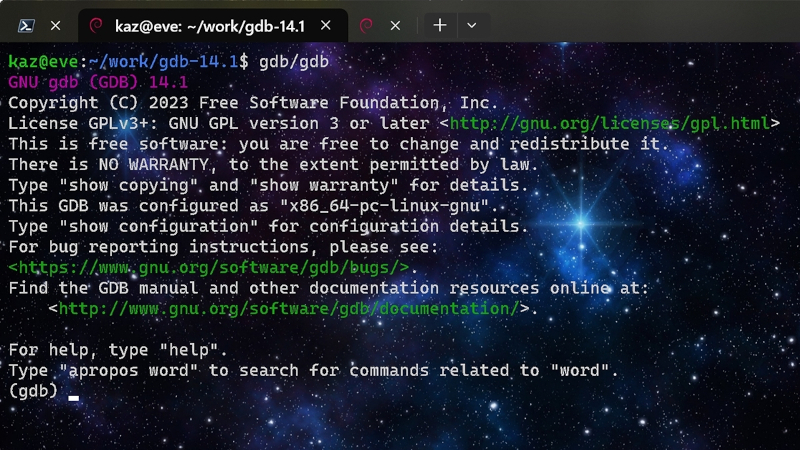Open the gdb/documentation URL link
The width and height of the screenshot is (800, 450).
pyautogui.click(x=289, y=308)
